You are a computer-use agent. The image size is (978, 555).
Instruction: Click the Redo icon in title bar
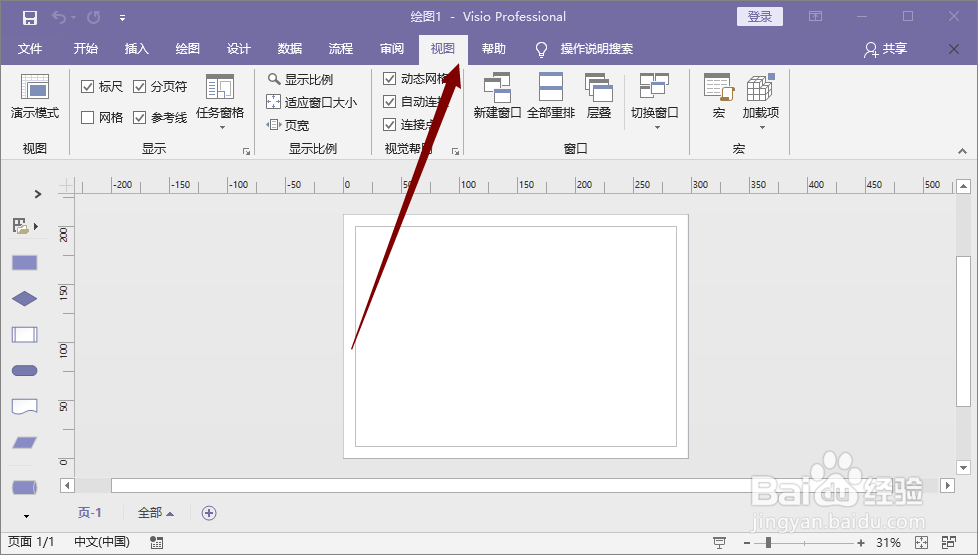(x=94, y=17)
